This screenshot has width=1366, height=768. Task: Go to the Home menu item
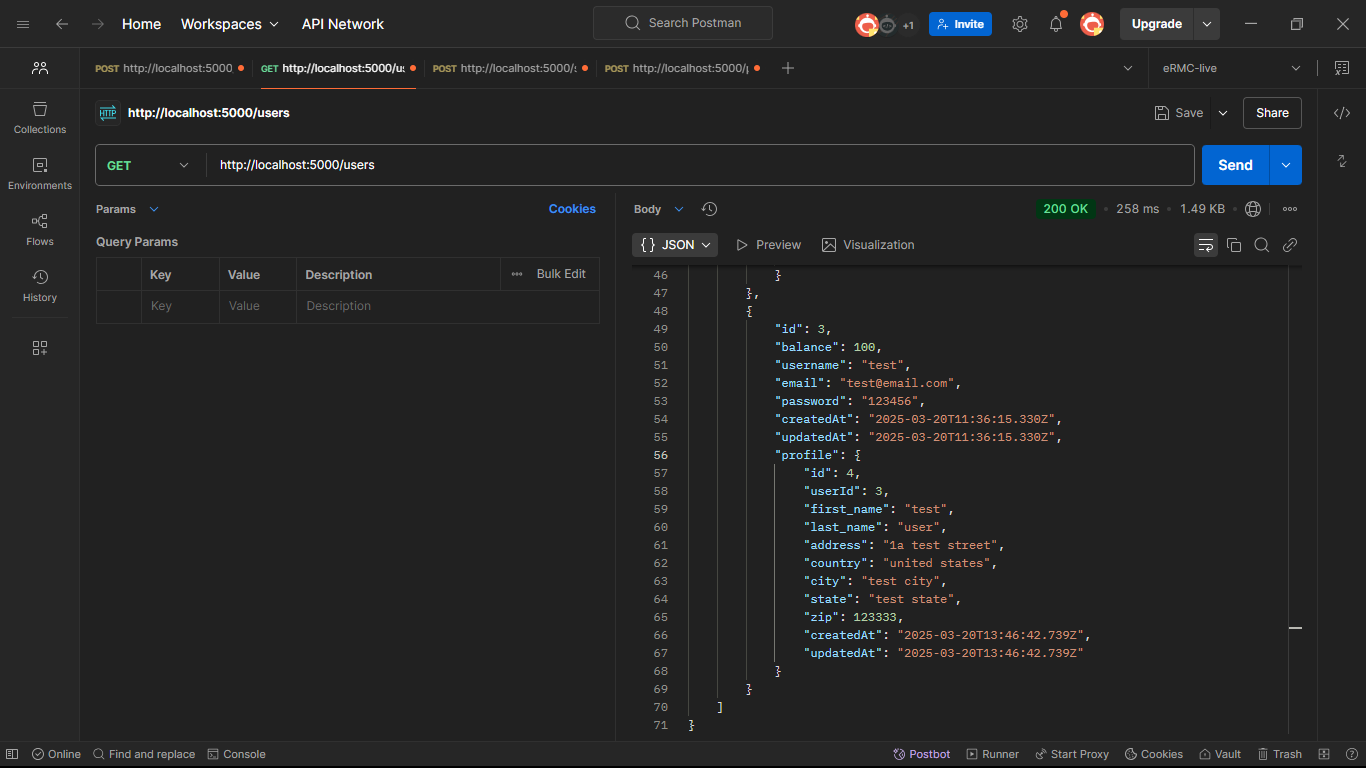[x=141, y=24]
